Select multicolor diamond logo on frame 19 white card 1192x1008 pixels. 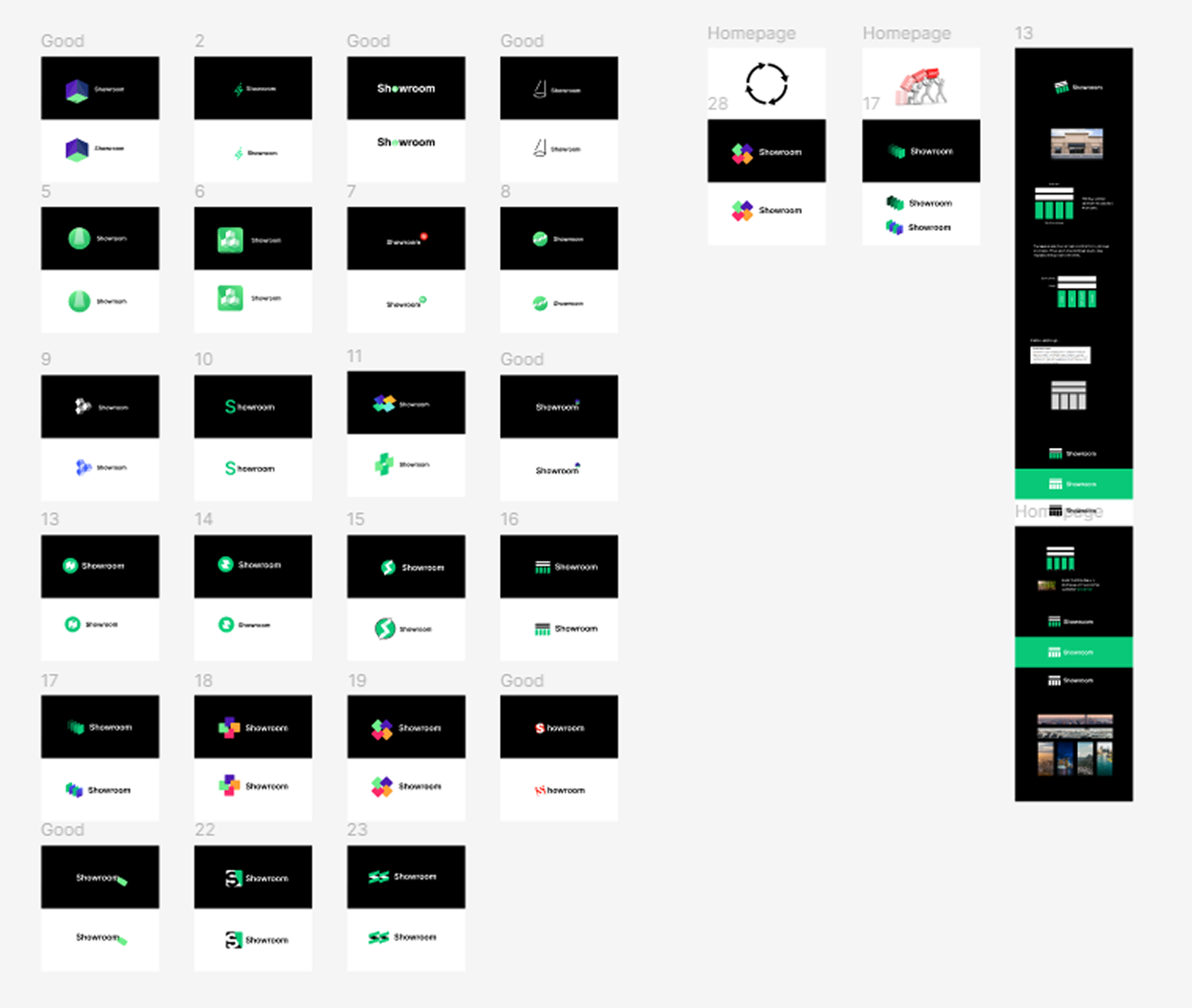pyautogui.click(x=381, y=787)
